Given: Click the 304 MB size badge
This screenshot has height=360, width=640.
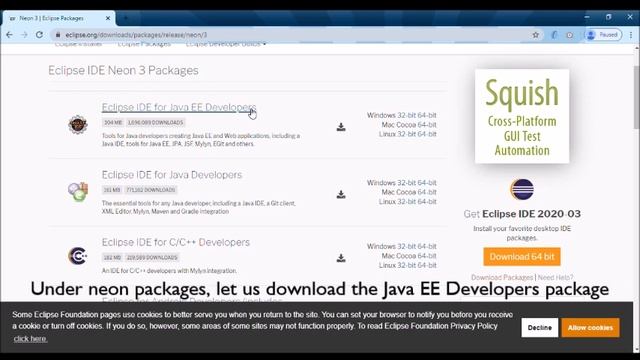Looking at the screenshot, I should pyautogui.click(x=113, y=122).
